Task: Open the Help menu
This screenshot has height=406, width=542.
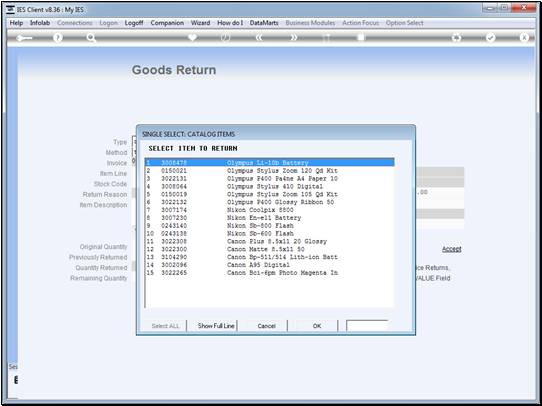Action: tap(16, 23)
